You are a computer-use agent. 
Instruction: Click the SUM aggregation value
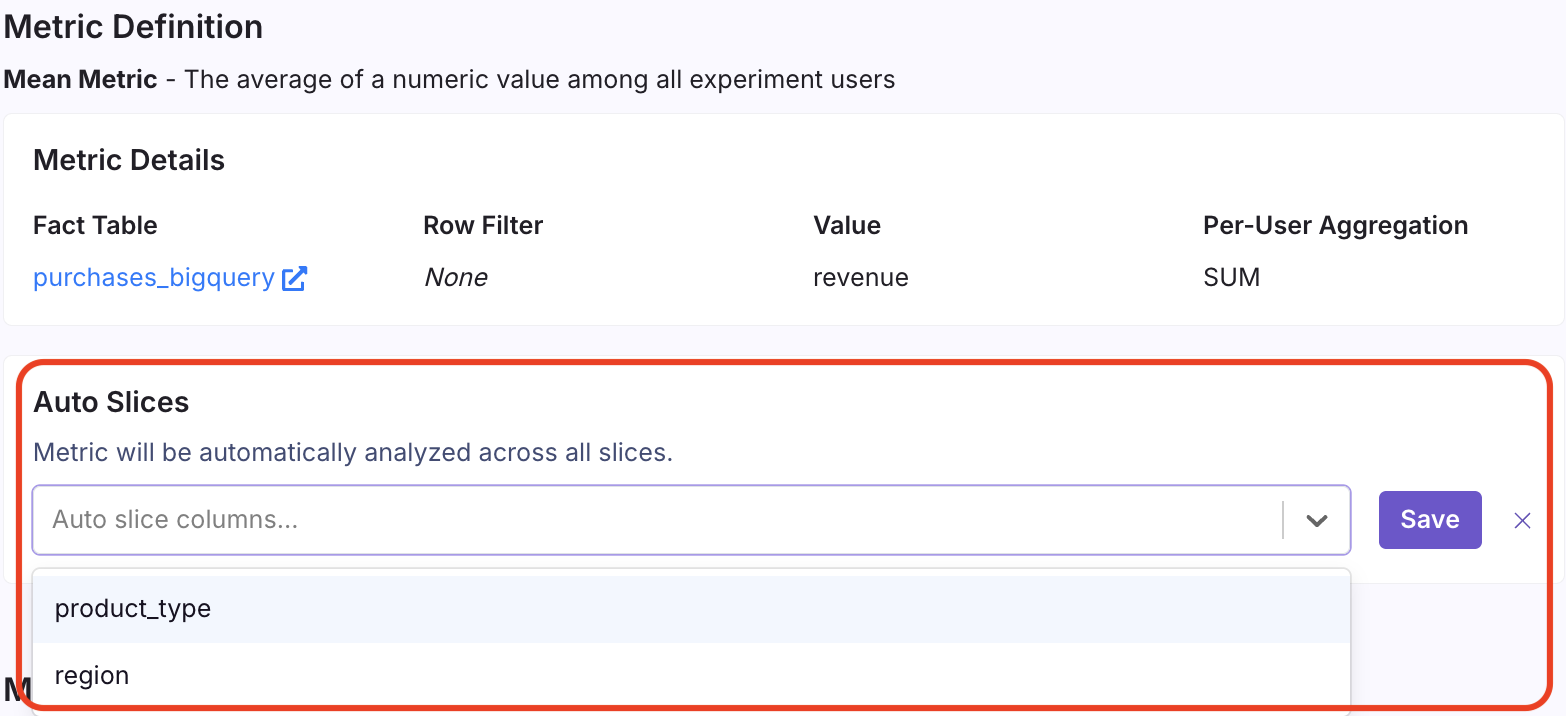(x=1231, y=278)
